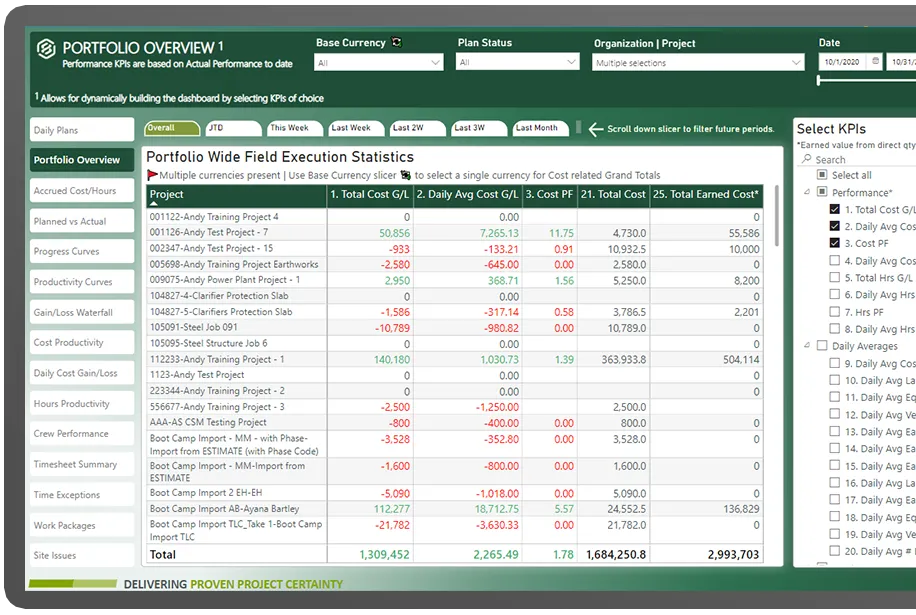
Task: Click the Portfolio Overview logo icon
Action: tap(46, 49)
